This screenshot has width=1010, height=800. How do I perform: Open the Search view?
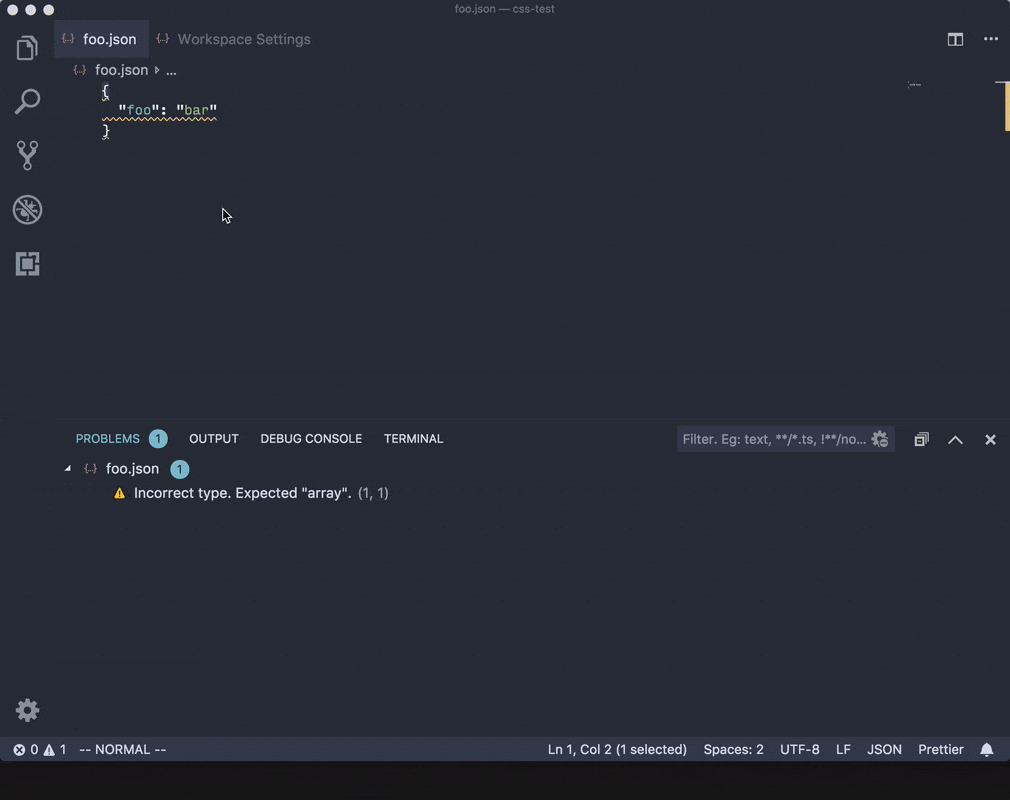pos(27,101)
